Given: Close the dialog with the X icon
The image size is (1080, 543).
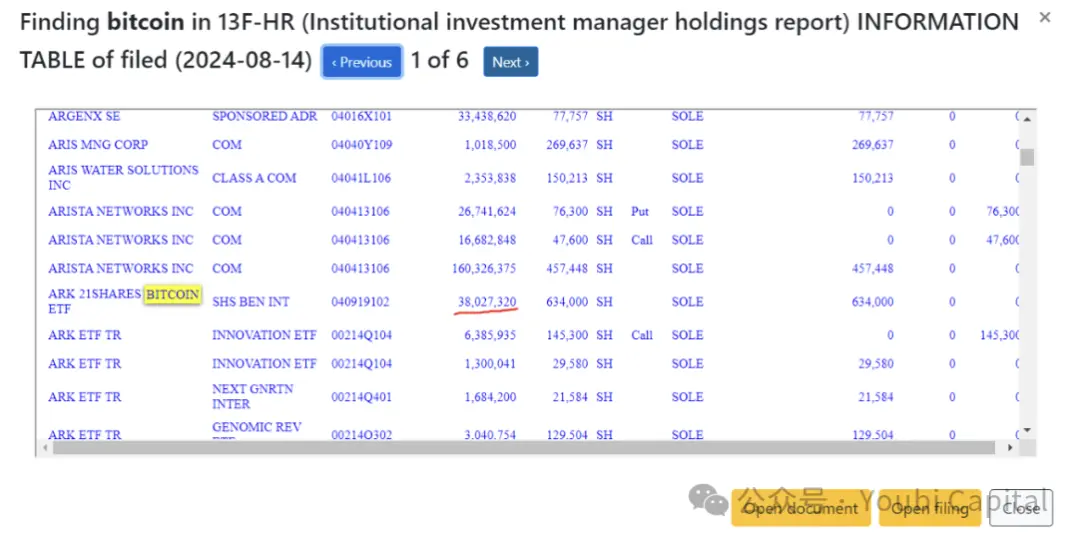Looking at the screenshot, I should click(x=1045, y=18).
